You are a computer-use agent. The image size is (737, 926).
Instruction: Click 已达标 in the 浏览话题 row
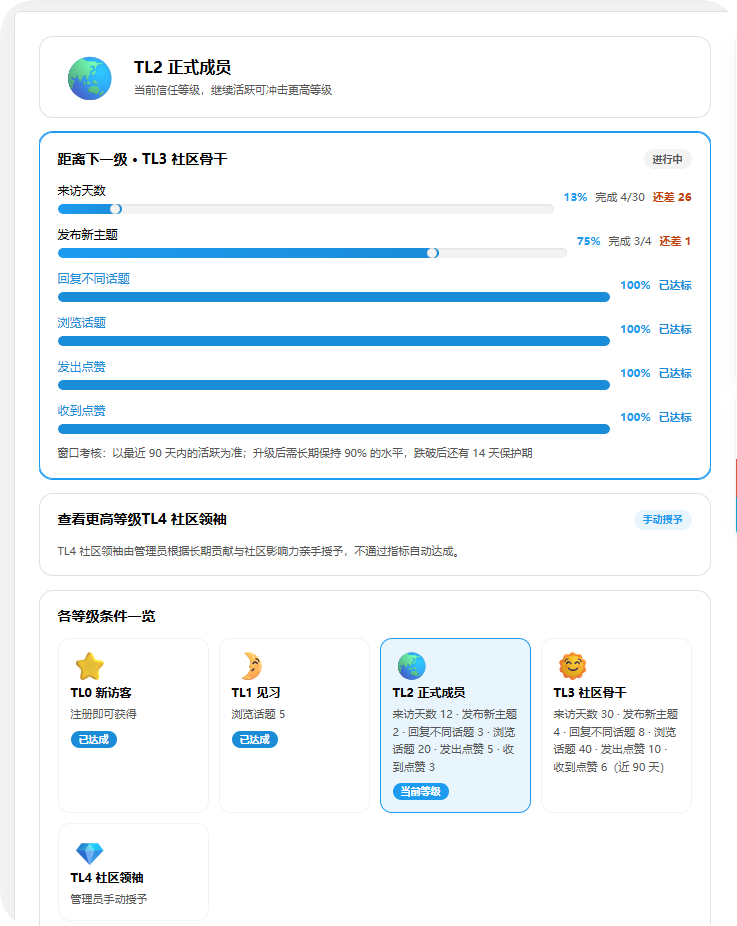[675, 329]
